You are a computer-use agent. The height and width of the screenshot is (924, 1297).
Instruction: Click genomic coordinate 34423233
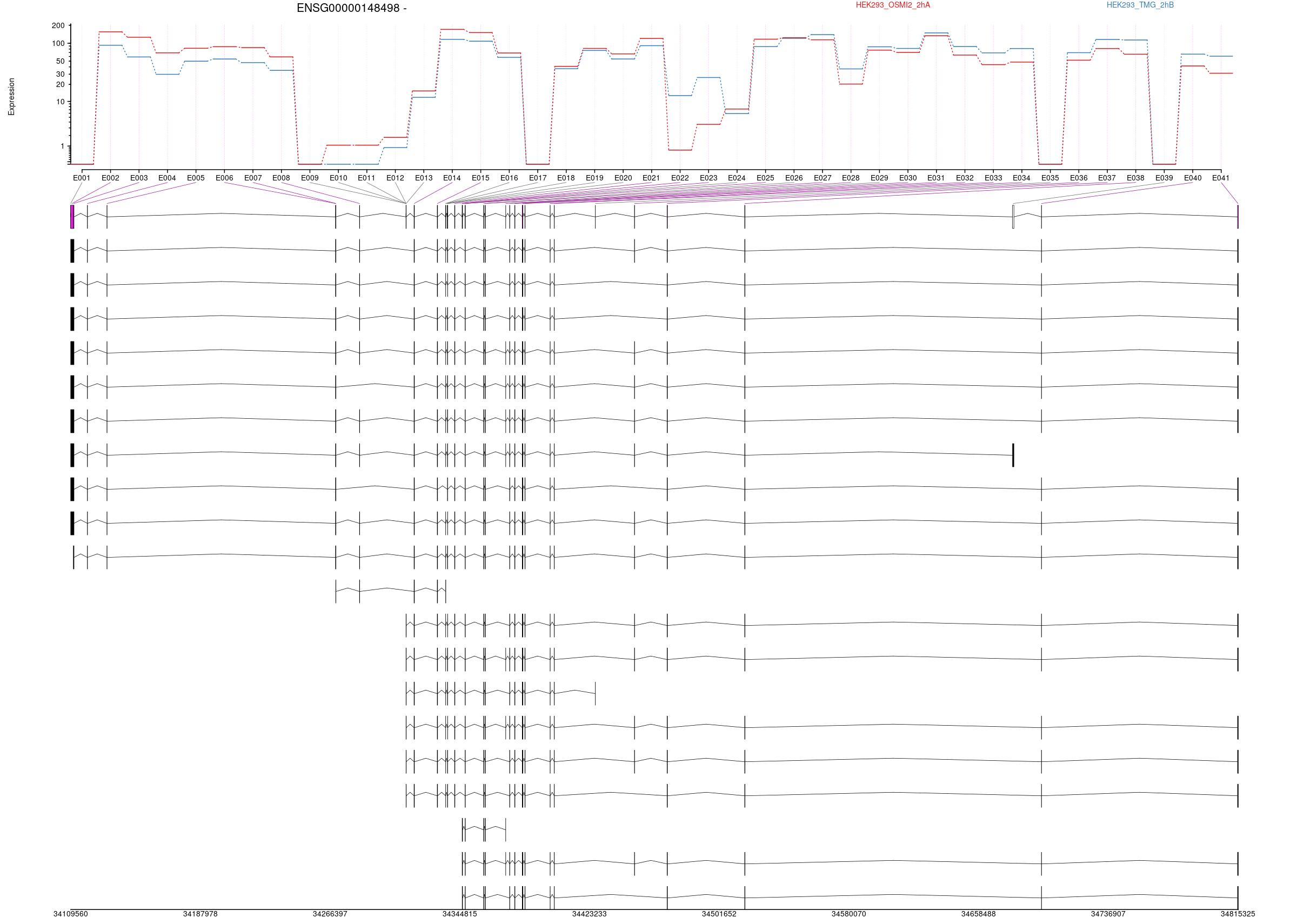pos(590,914)
